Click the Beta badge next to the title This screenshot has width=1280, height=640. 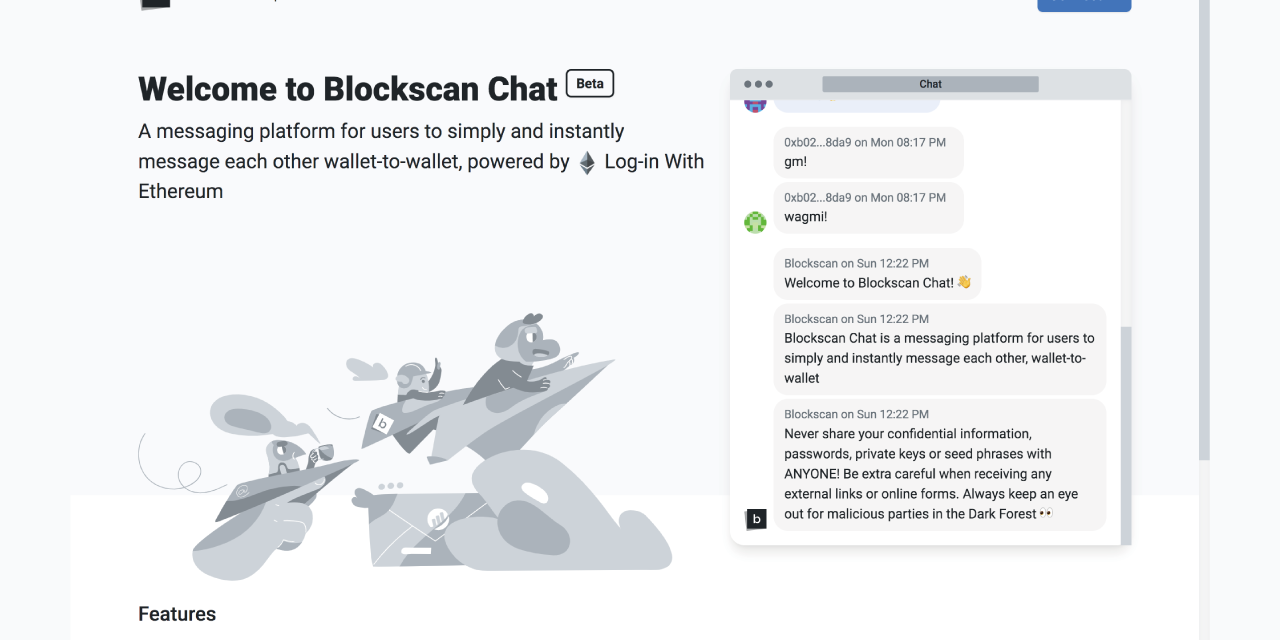click(x=590, y=84)
